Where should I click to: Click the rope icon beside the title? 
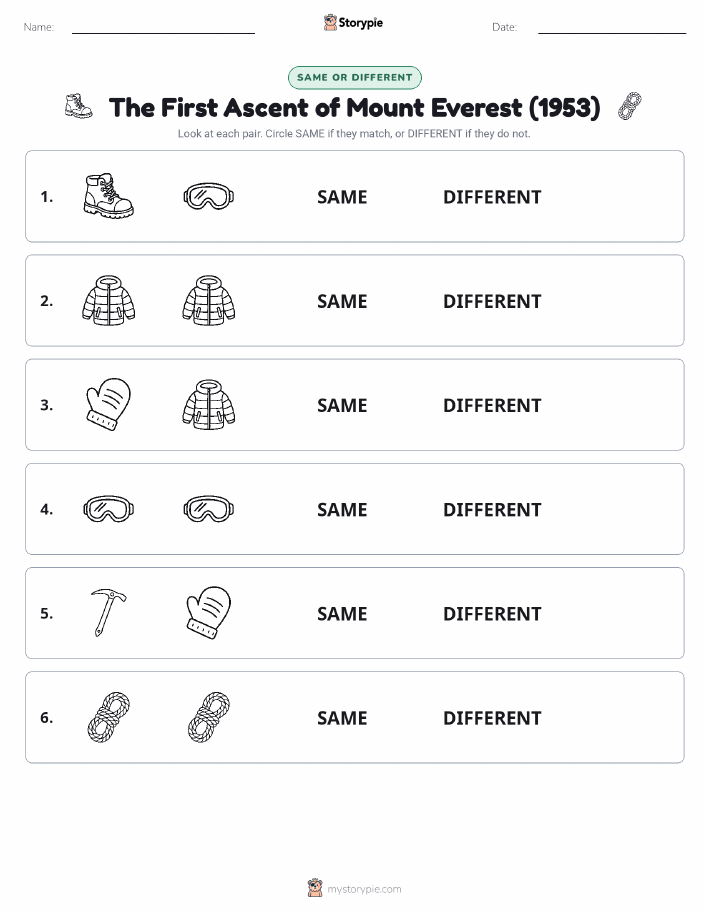pyautogui.click(x=629, y=106)
